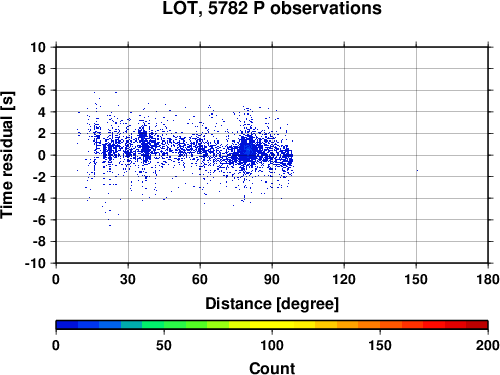Click the lowest outlier point near -6.5 seconds
The image size is (500, 375).
coord(110,226)
